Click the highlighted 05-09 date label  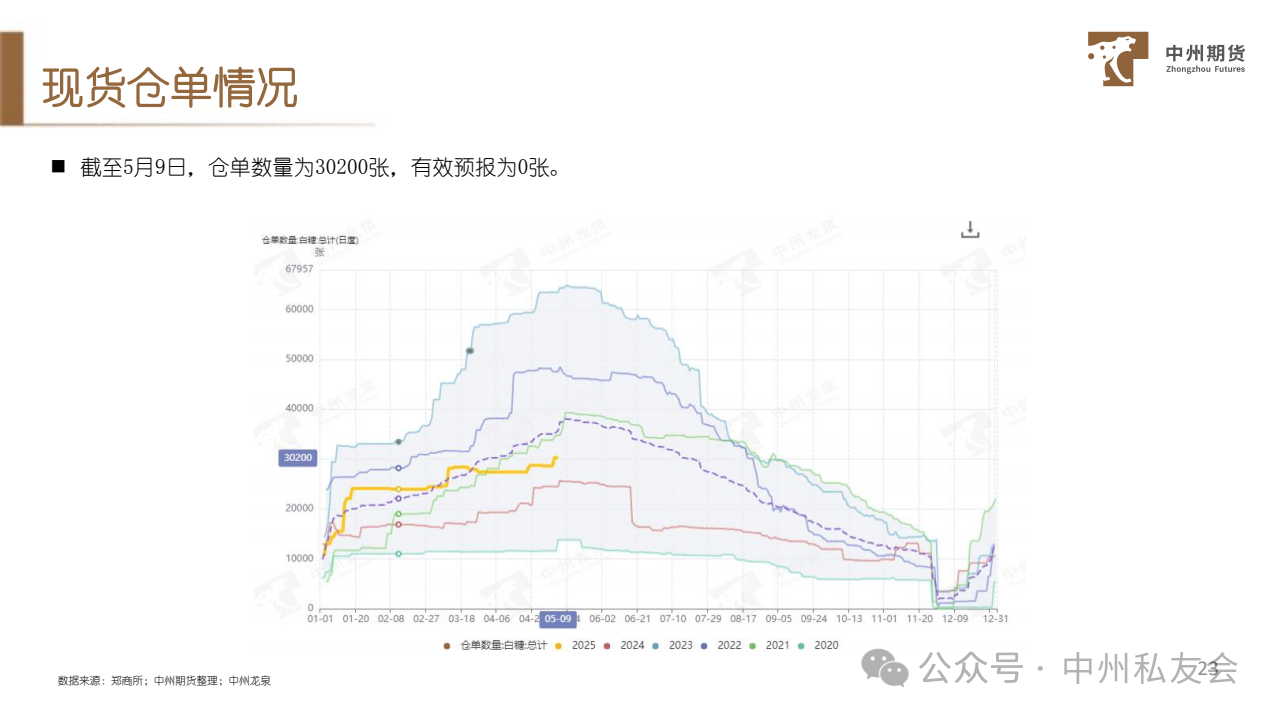557,618
